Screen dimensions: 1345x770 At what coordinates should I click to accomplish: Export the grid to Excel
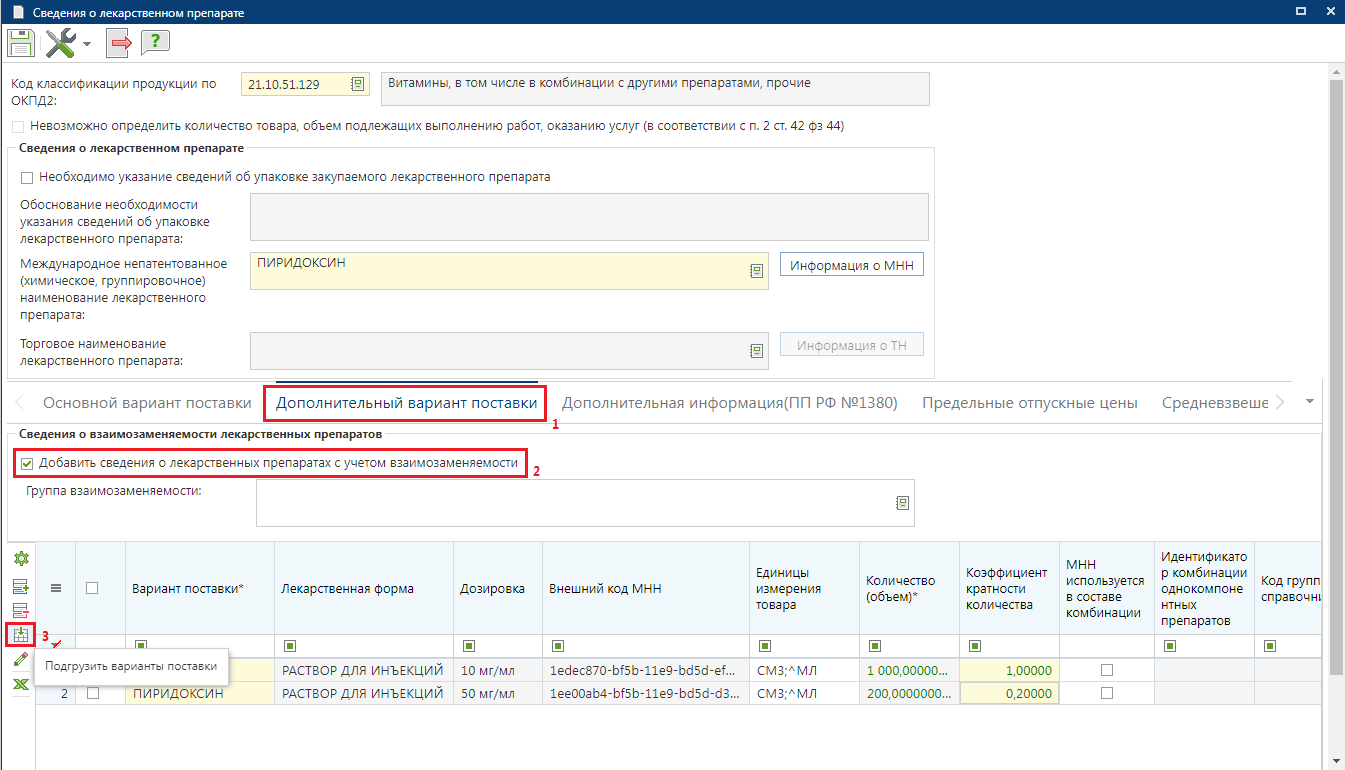point(20,685)
